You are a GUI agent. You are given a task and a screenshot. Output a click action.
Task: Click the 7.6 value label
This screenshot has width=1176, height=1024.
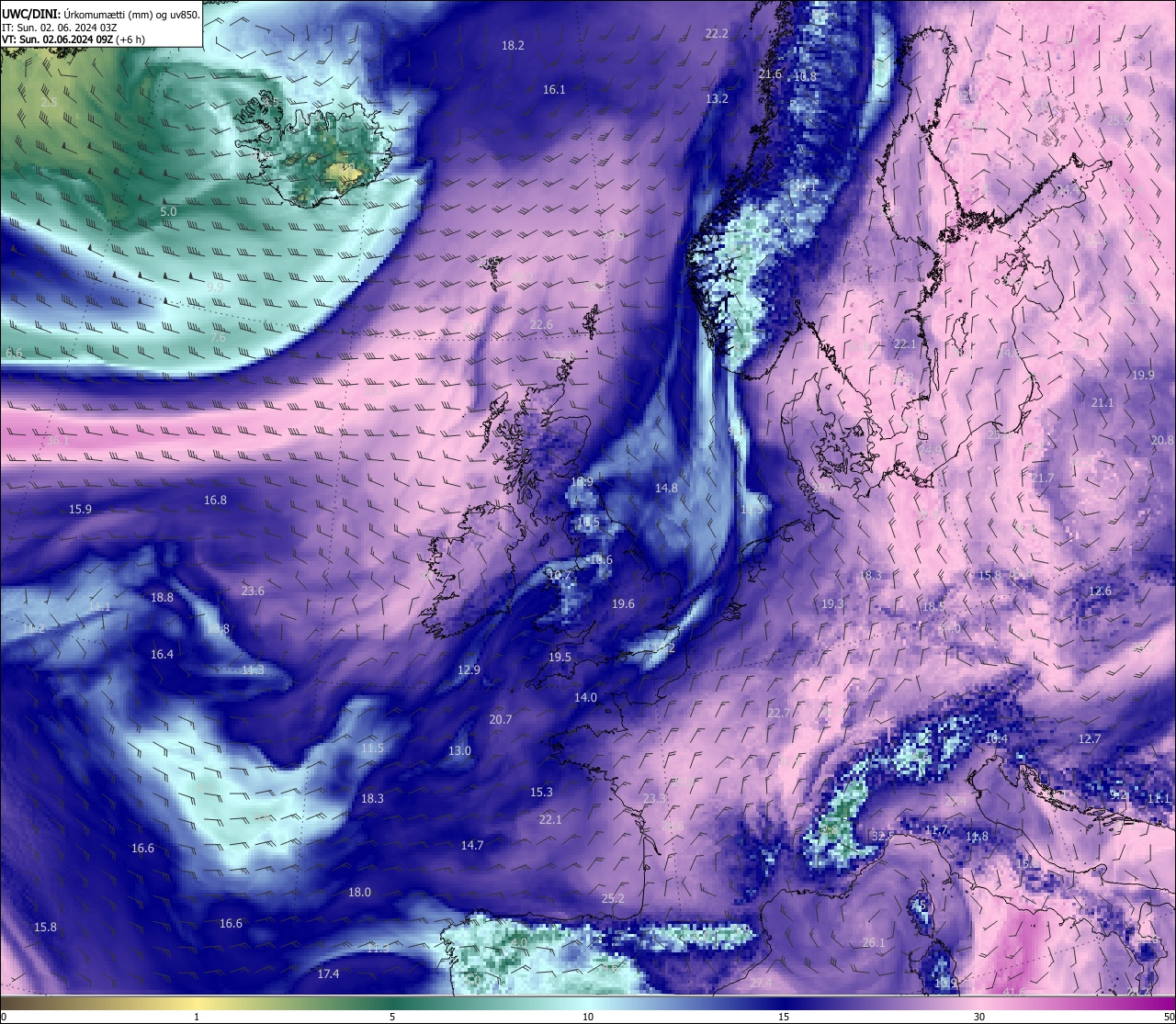(x=218, y=337)
